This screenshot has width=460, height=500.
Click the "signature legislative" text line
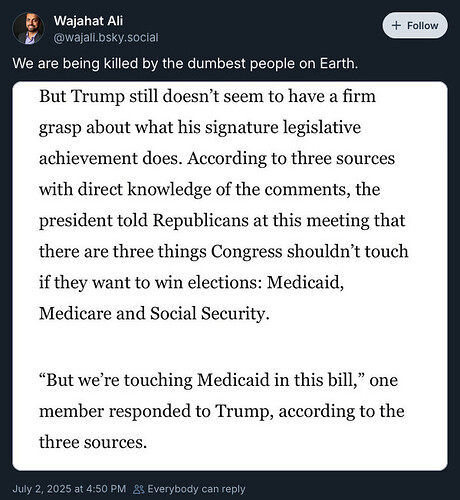[200, 128]
